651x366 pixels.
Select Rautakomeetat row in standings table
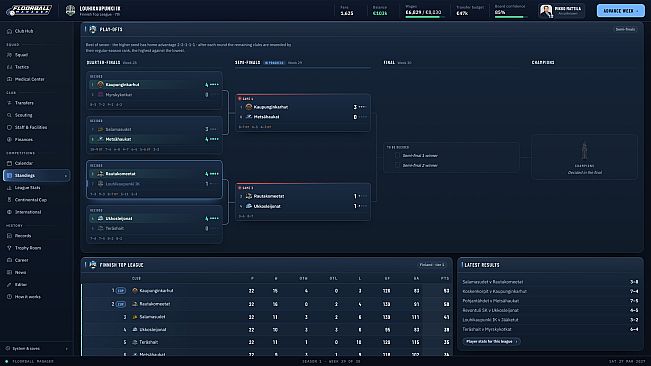coord(267,304)
